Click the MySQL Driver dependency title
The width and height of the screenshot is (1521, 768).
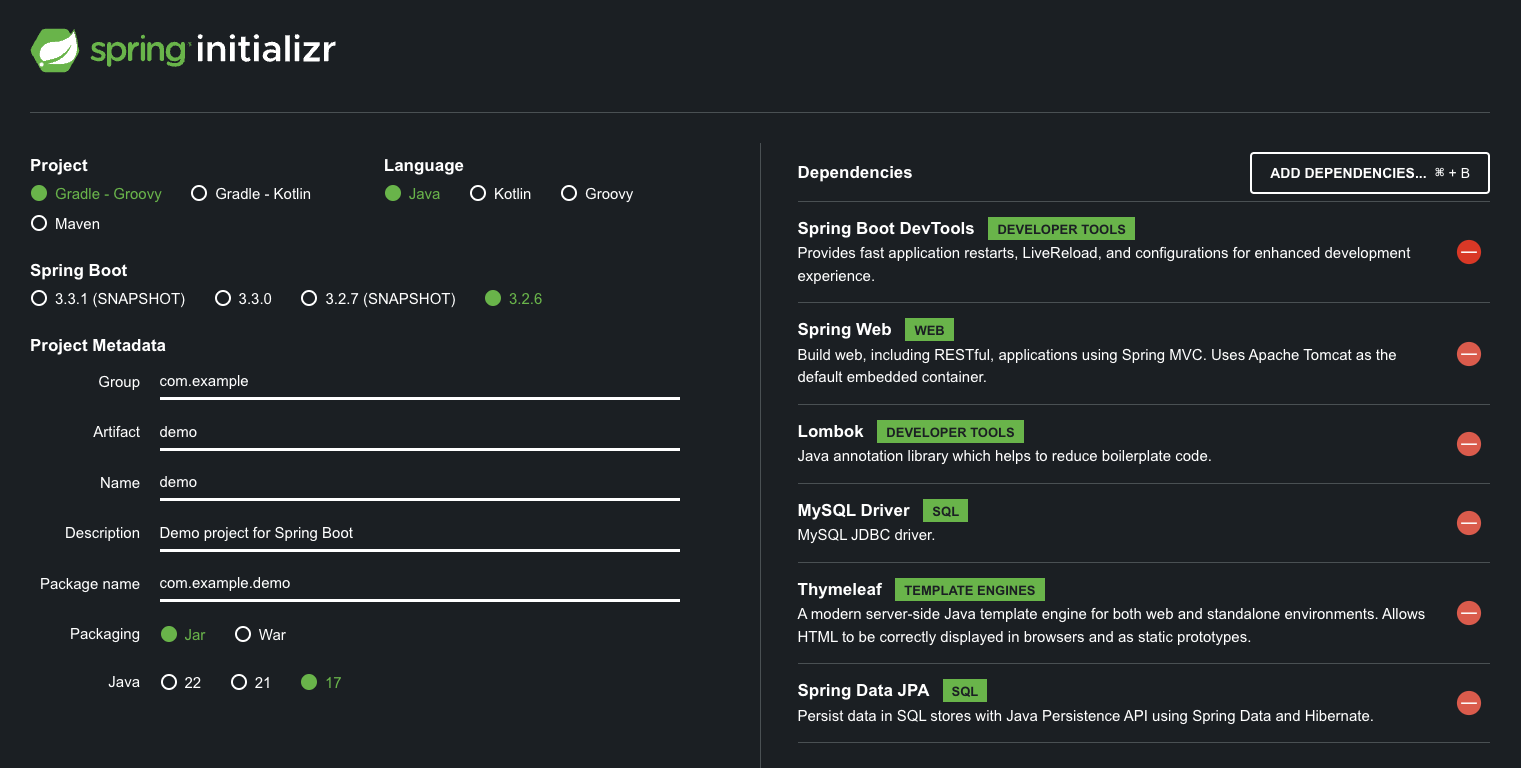coord(853,511)
